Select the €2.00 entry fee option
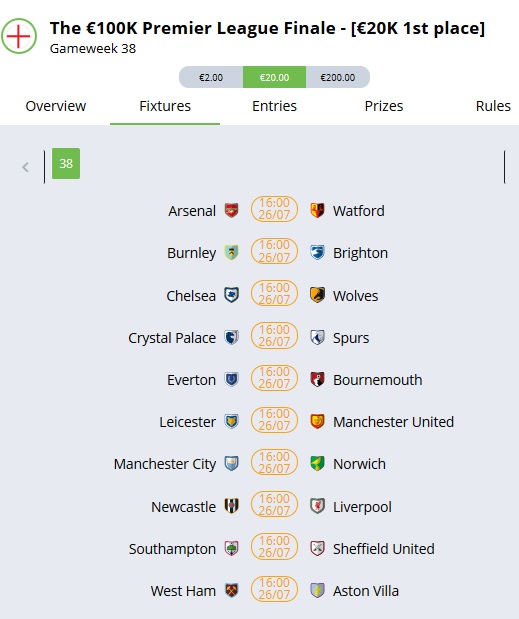519x619 pixels. (211, 77)
